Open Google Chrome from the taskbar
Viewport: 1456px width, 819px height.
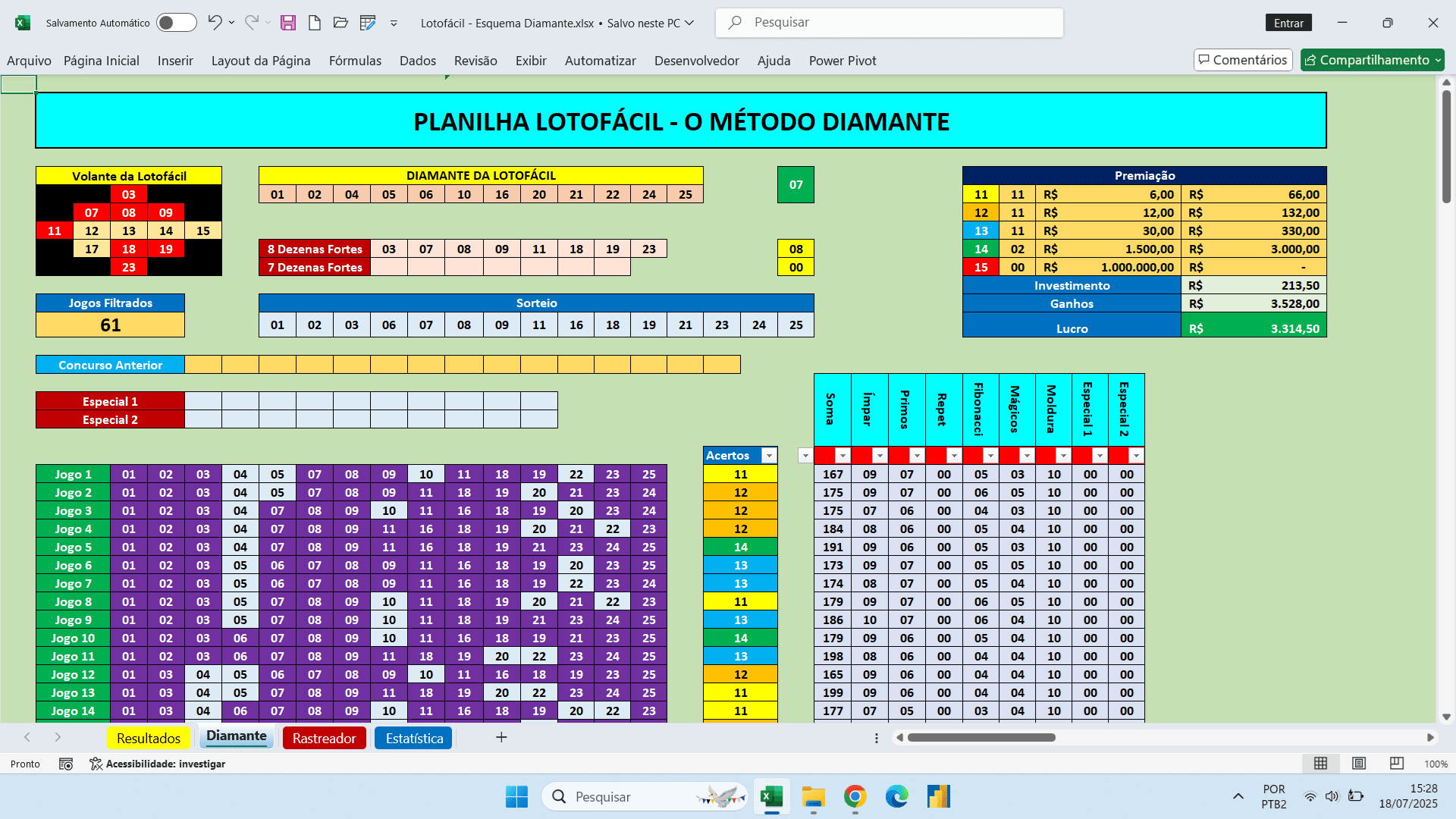855,796
